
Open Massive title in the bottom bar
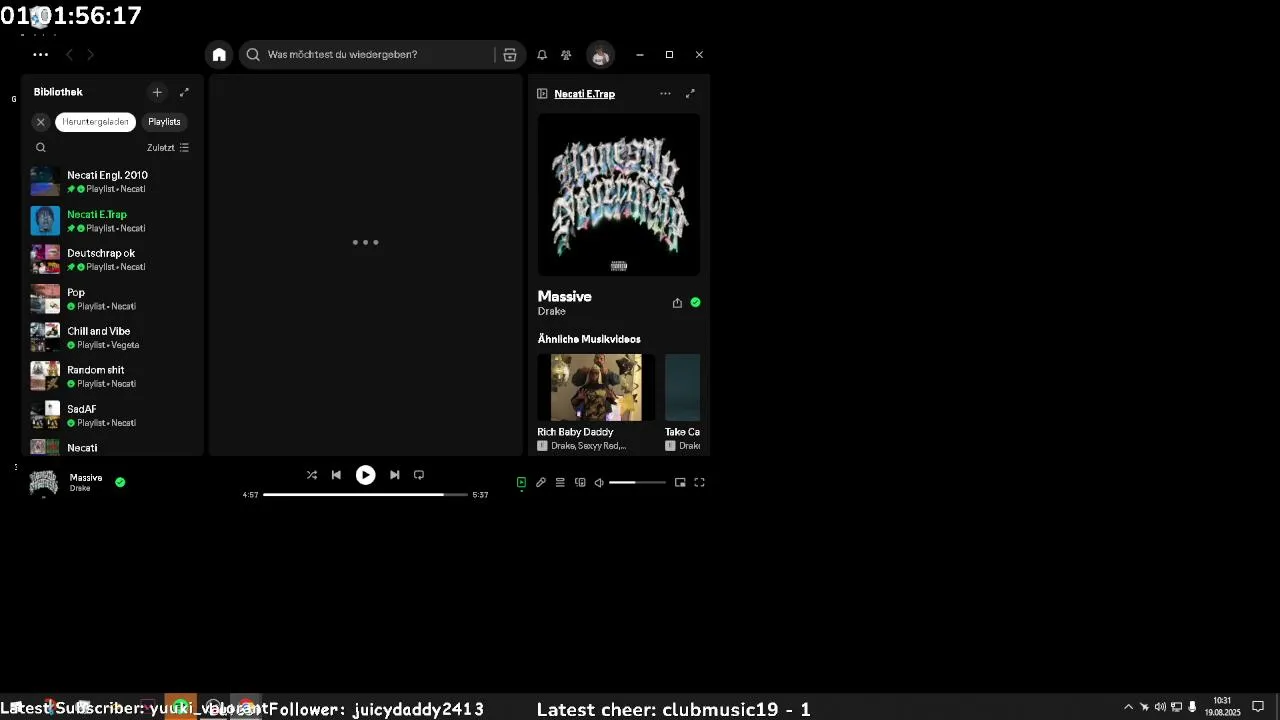(x=86, y=478)
